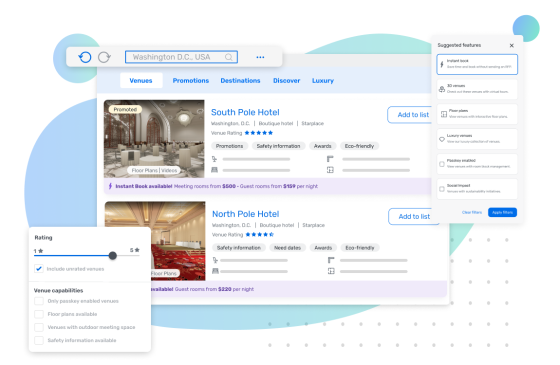
Task: Click the Apply filters button
Action: pos(502,212)
